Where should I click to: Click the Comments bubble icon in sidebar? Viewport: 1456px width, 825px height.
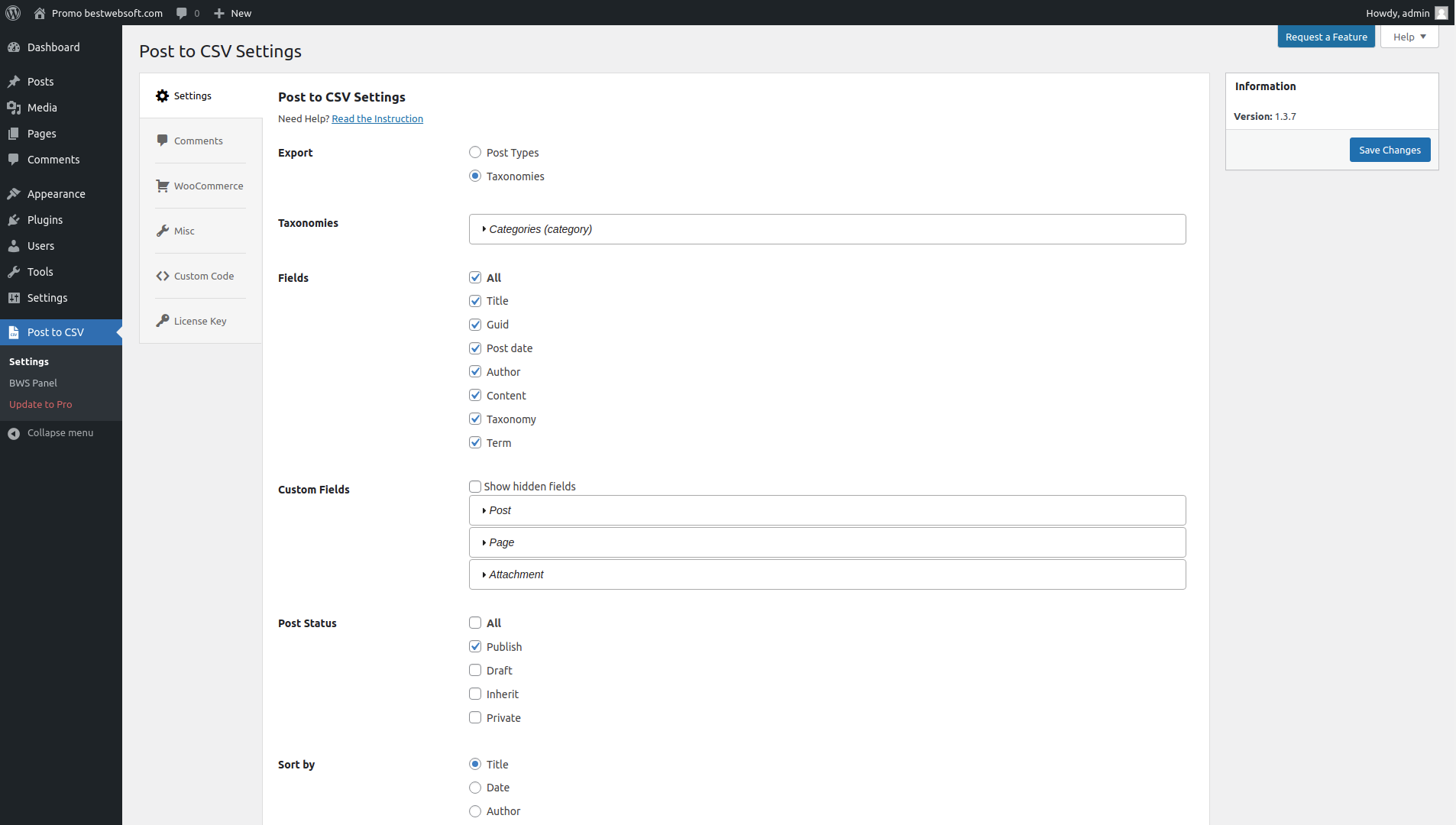(14, 160)
